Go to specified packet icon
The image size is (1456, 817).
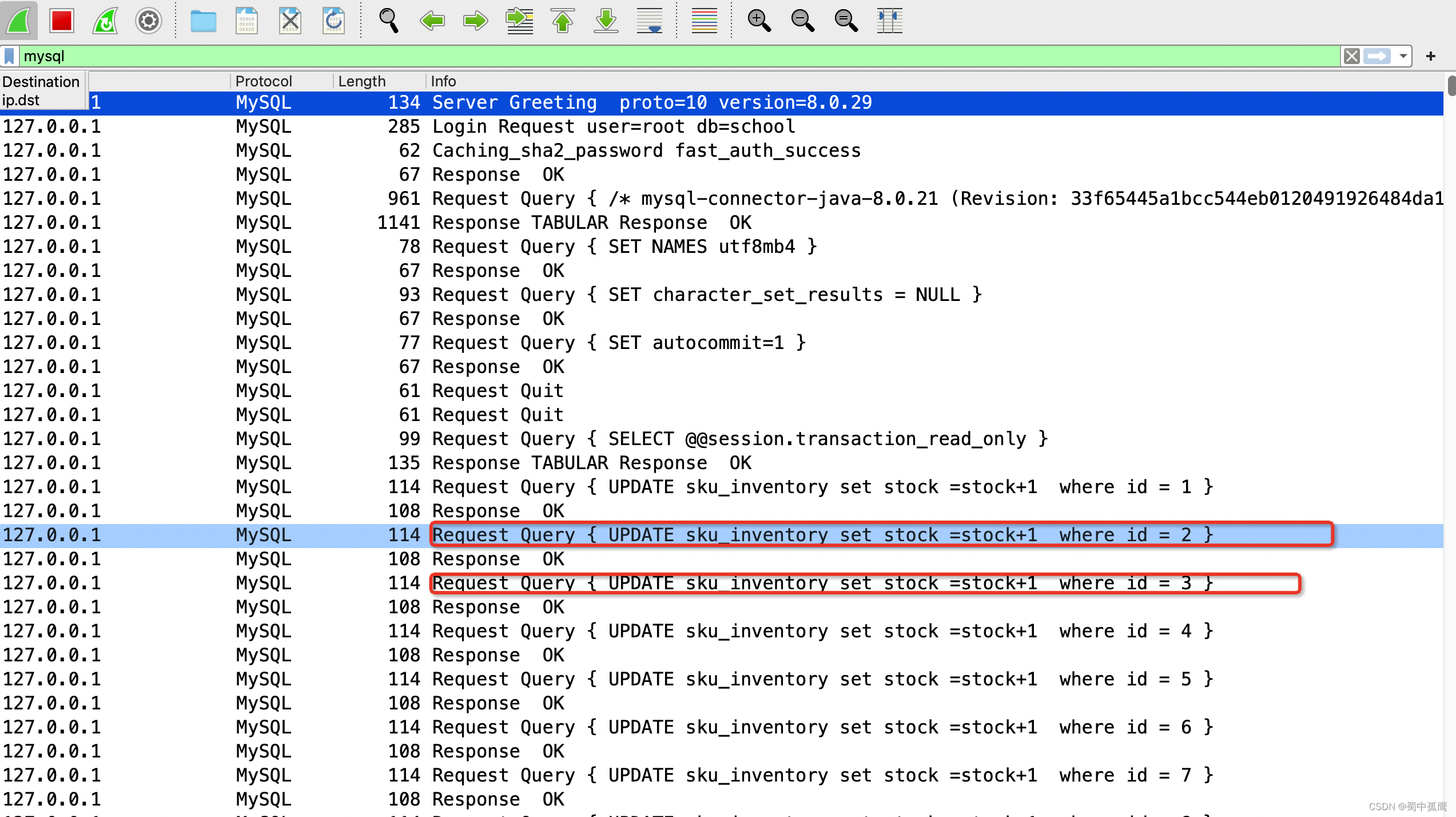click(519, 21)
